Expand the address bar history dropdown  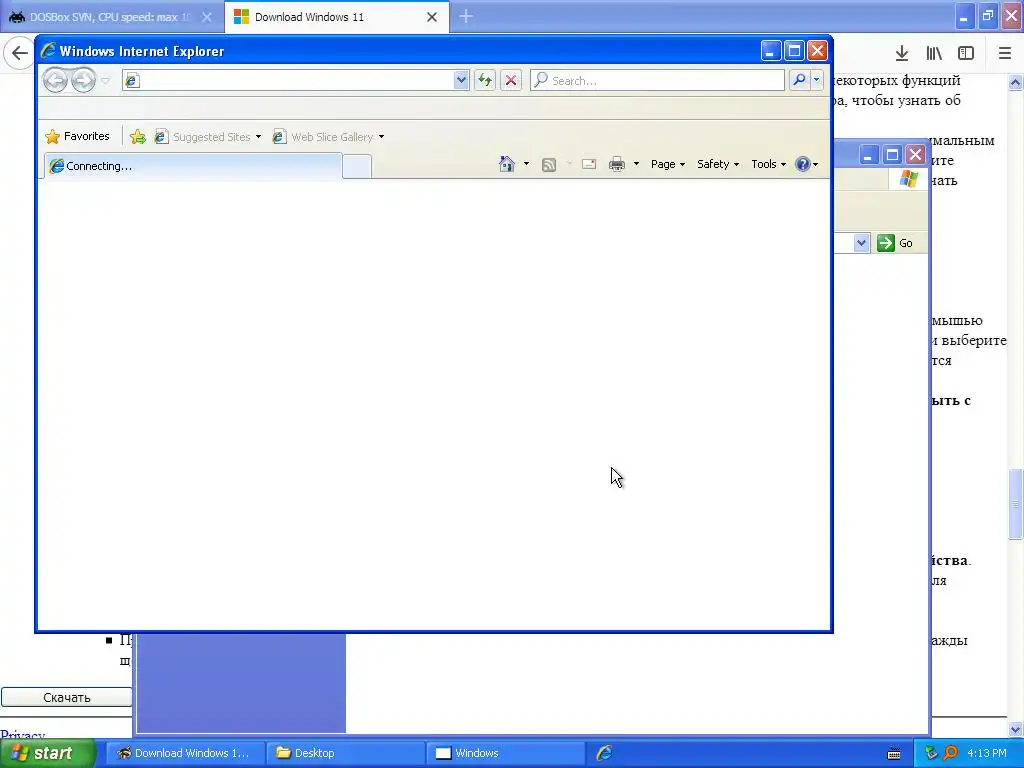(x=461, y=80)
